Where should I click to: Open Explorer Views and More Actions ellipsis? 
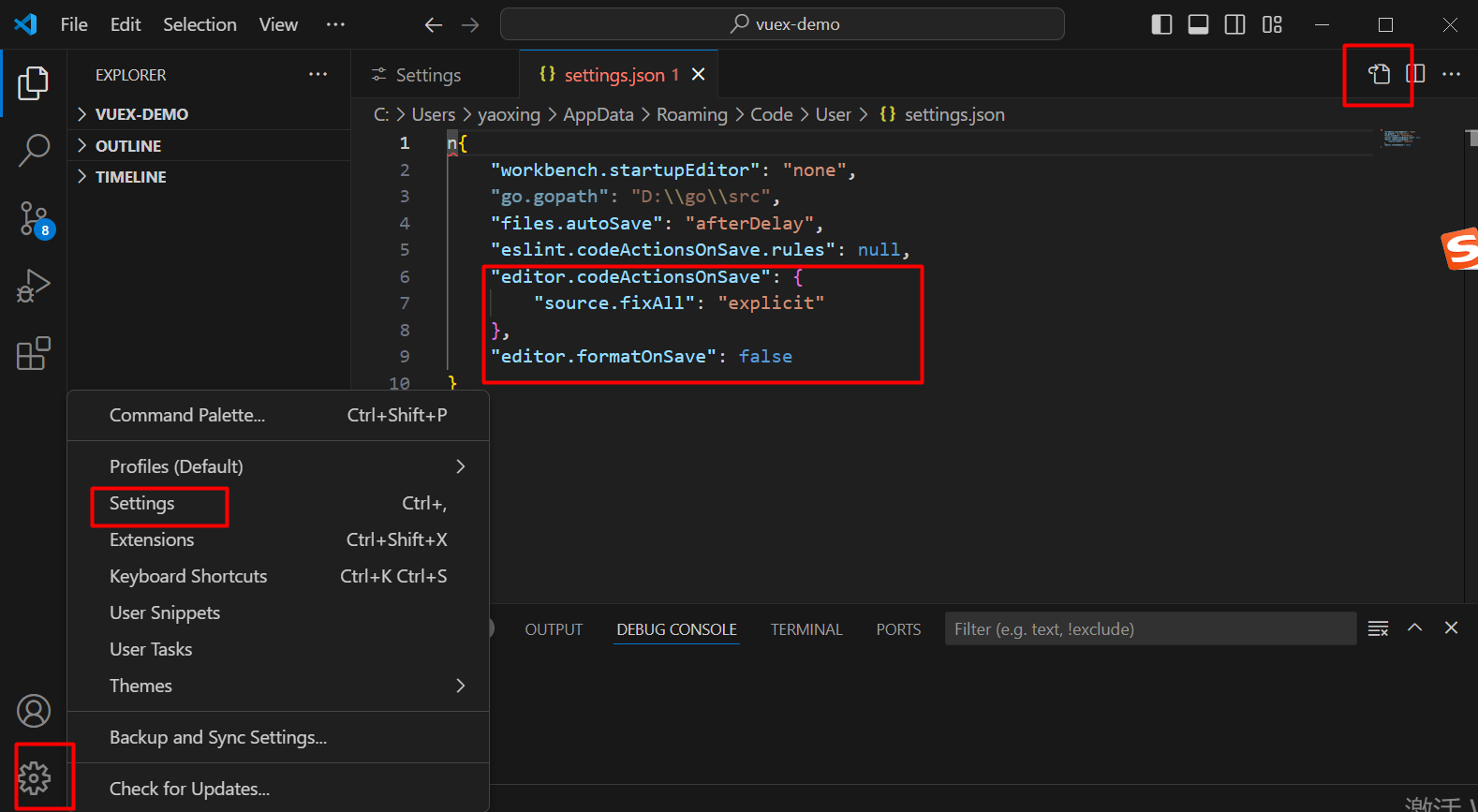(x=318, y=74)
